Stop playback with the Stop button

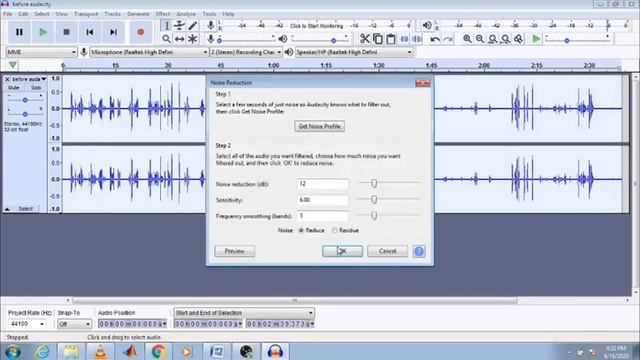coord(67,32)
